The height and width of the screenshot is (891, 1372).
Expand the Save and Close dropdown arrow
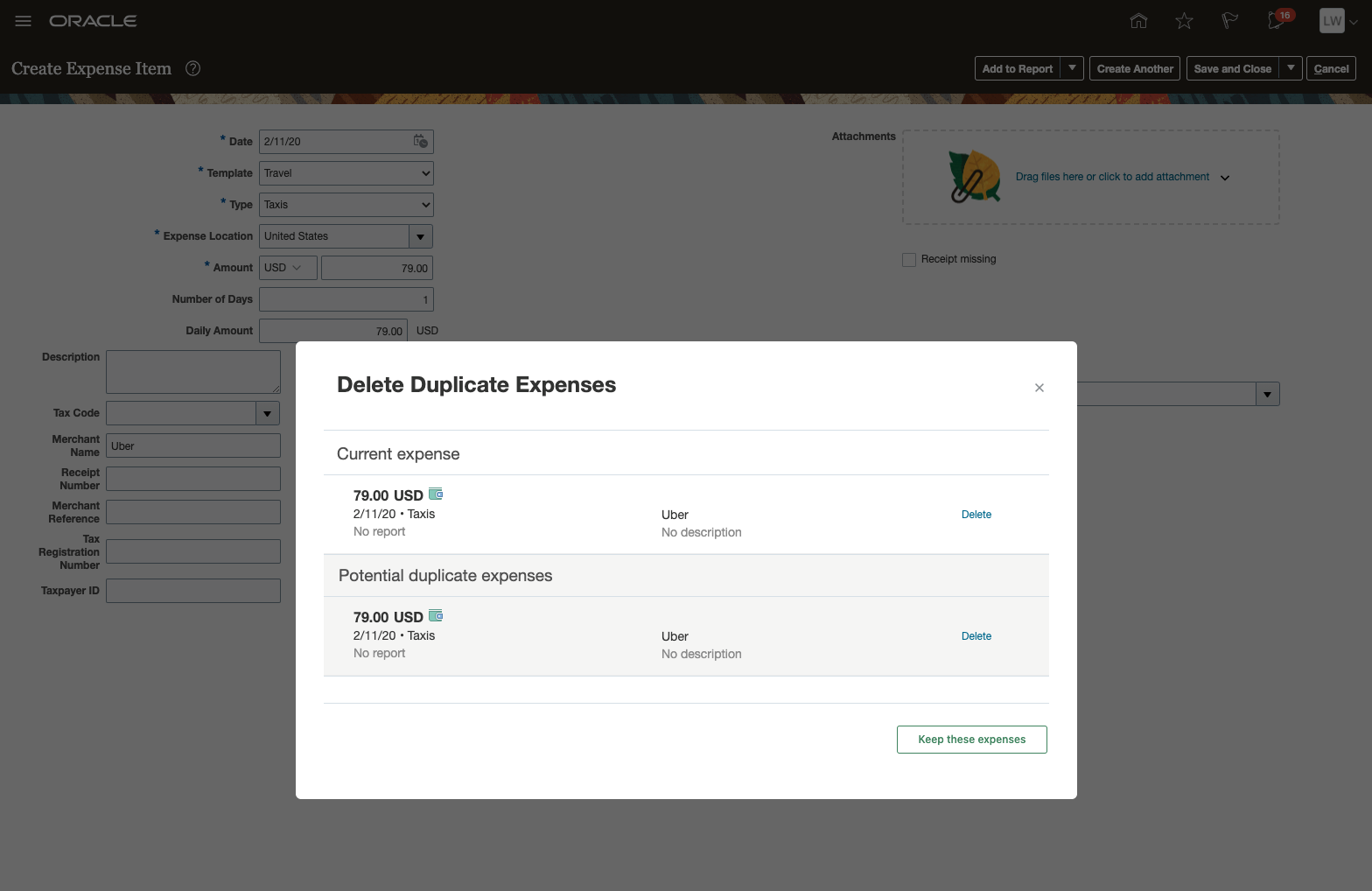(1291, 68)
